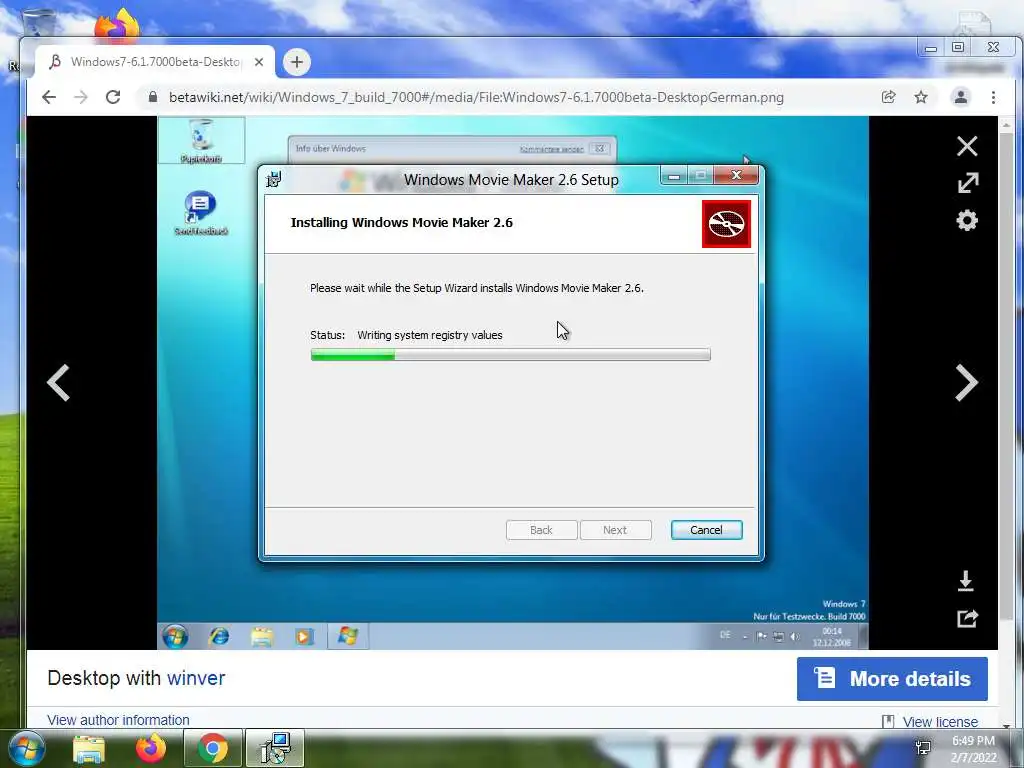
Task: Open media viewer settings gear
Action: (967, 220)
